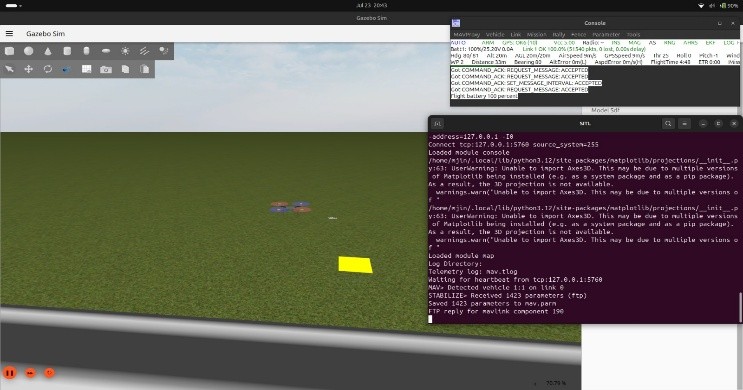Insert a cylinder shape

[x=67, y=51]
